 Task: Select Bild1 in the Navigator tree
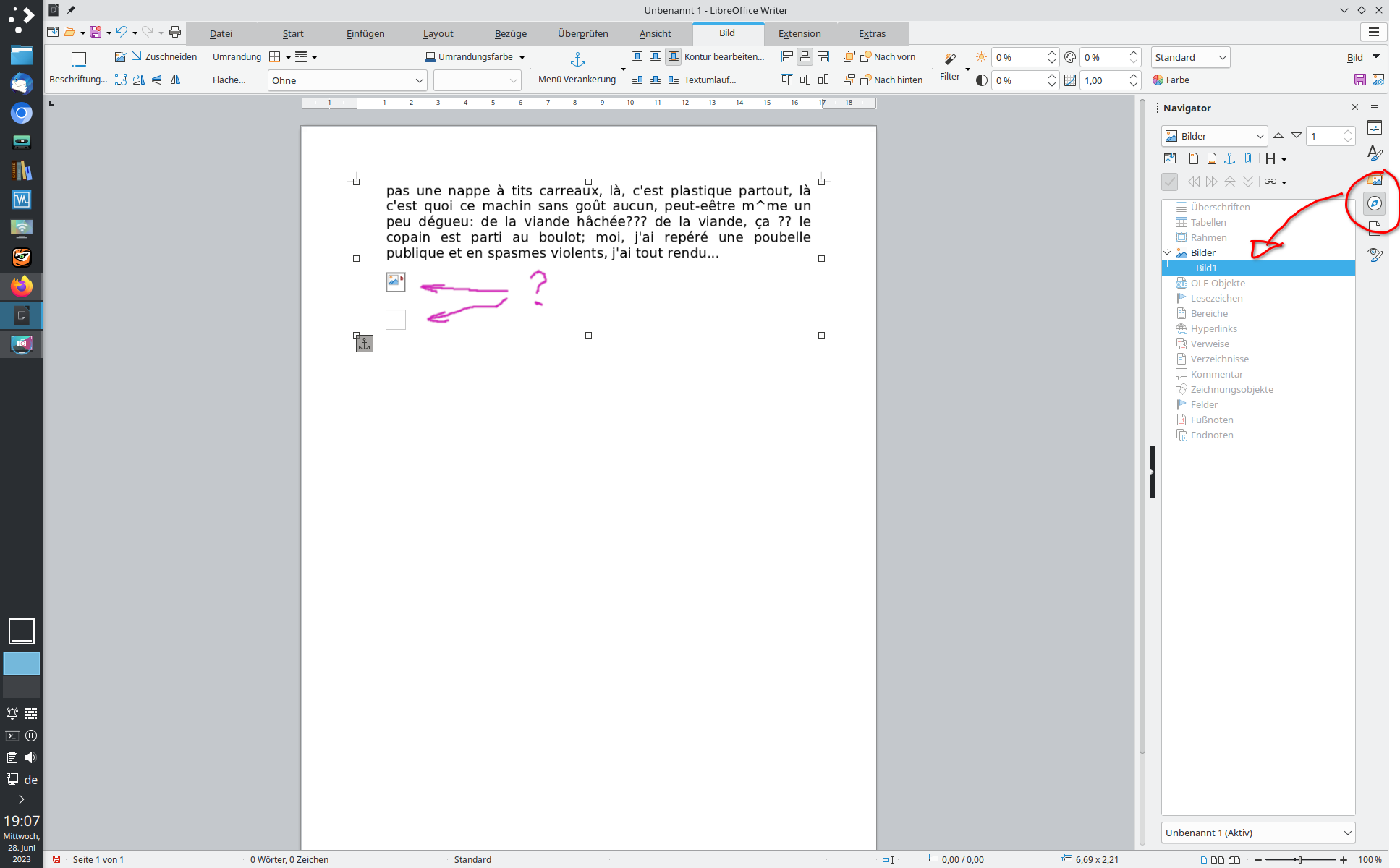click(x=1206, y=268)
